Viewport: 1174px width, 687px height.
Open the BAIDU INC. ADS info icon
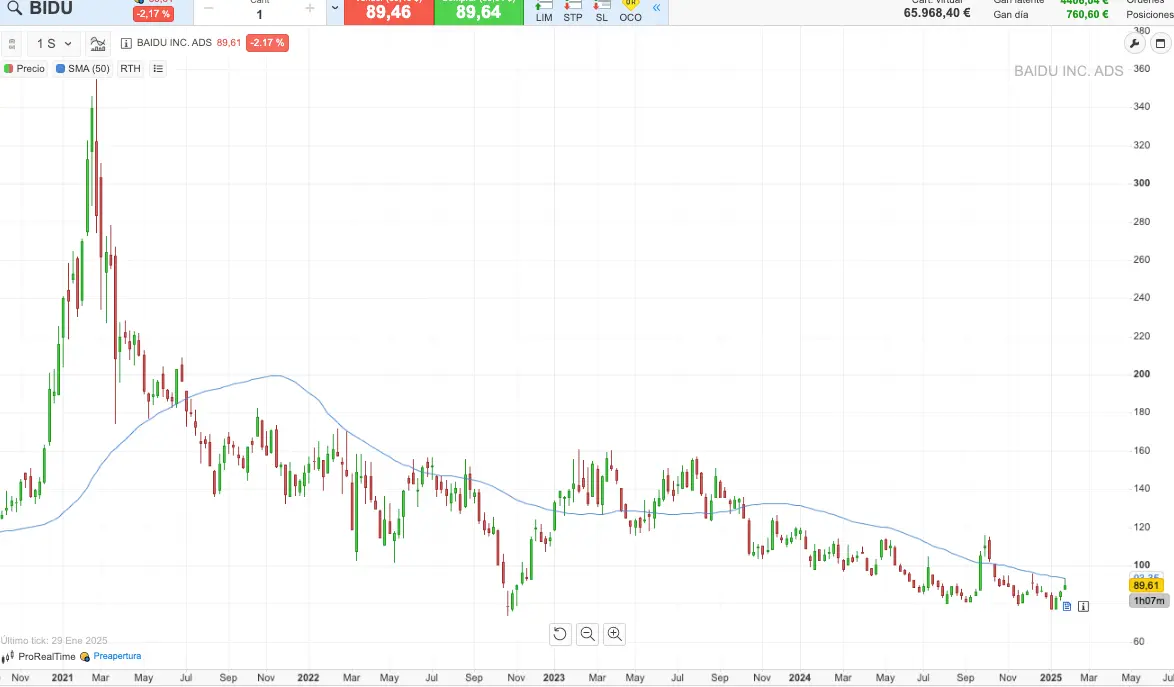126,43
